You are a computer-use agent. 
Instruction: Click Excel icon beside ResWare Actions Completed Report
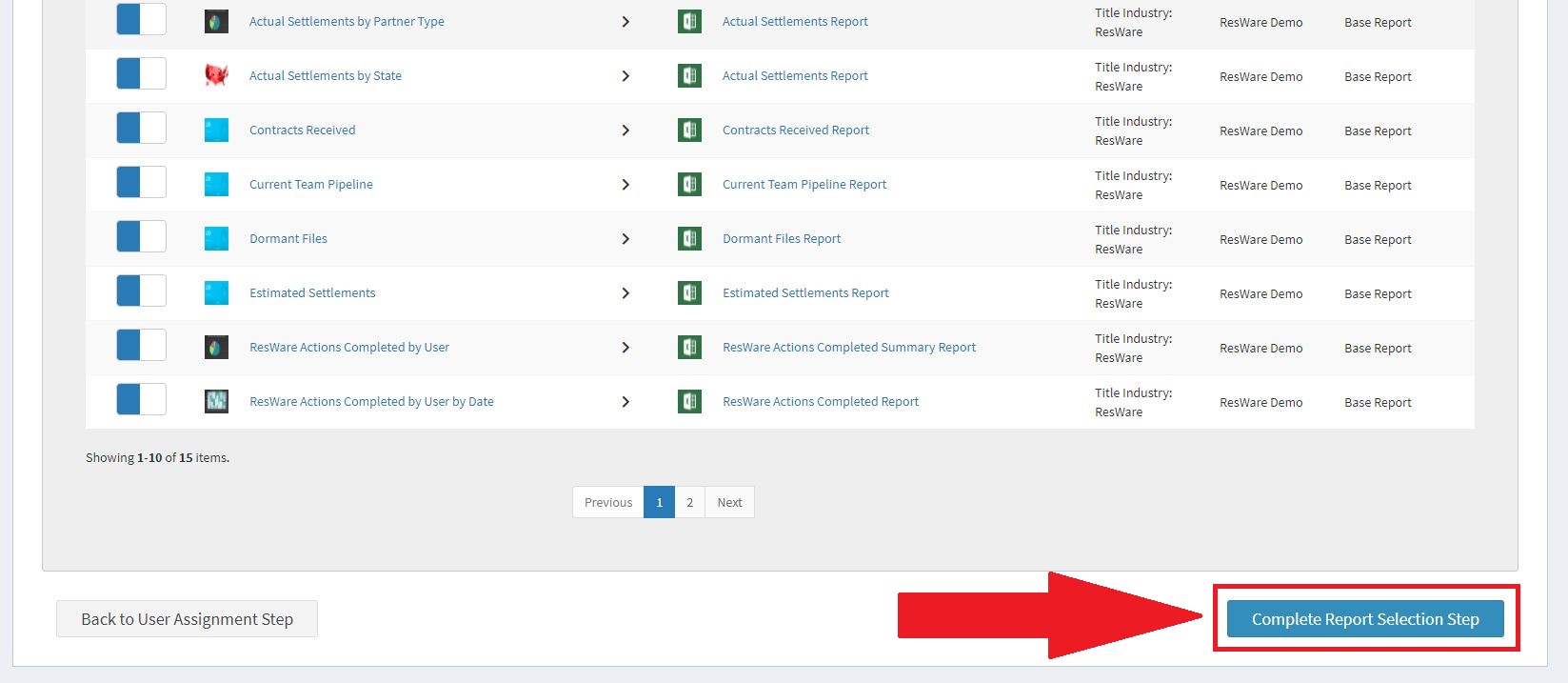click(x=689, y=401)
